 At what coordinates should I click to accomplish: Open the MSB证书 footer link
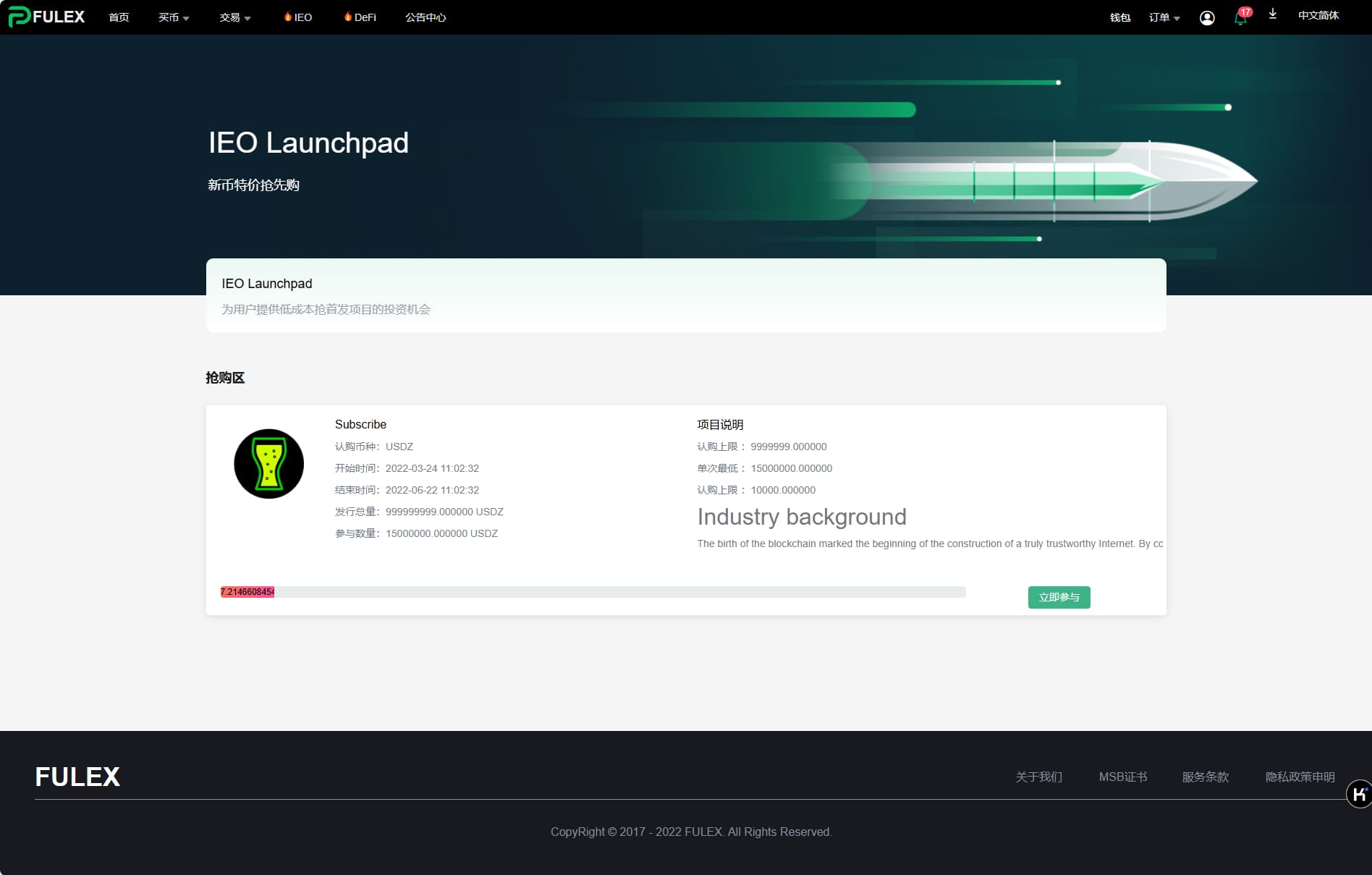click(1122, 777)
